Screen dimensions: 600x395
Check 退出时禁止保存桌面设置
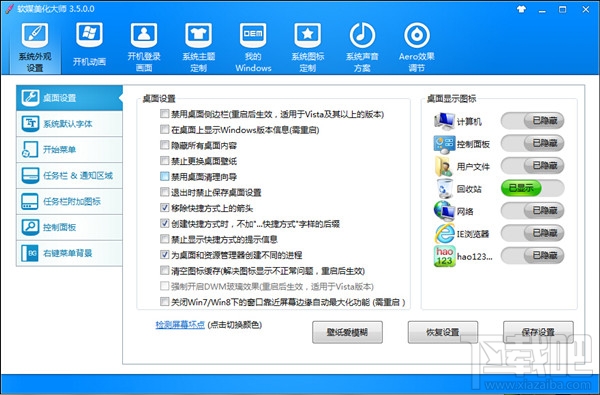165,192
